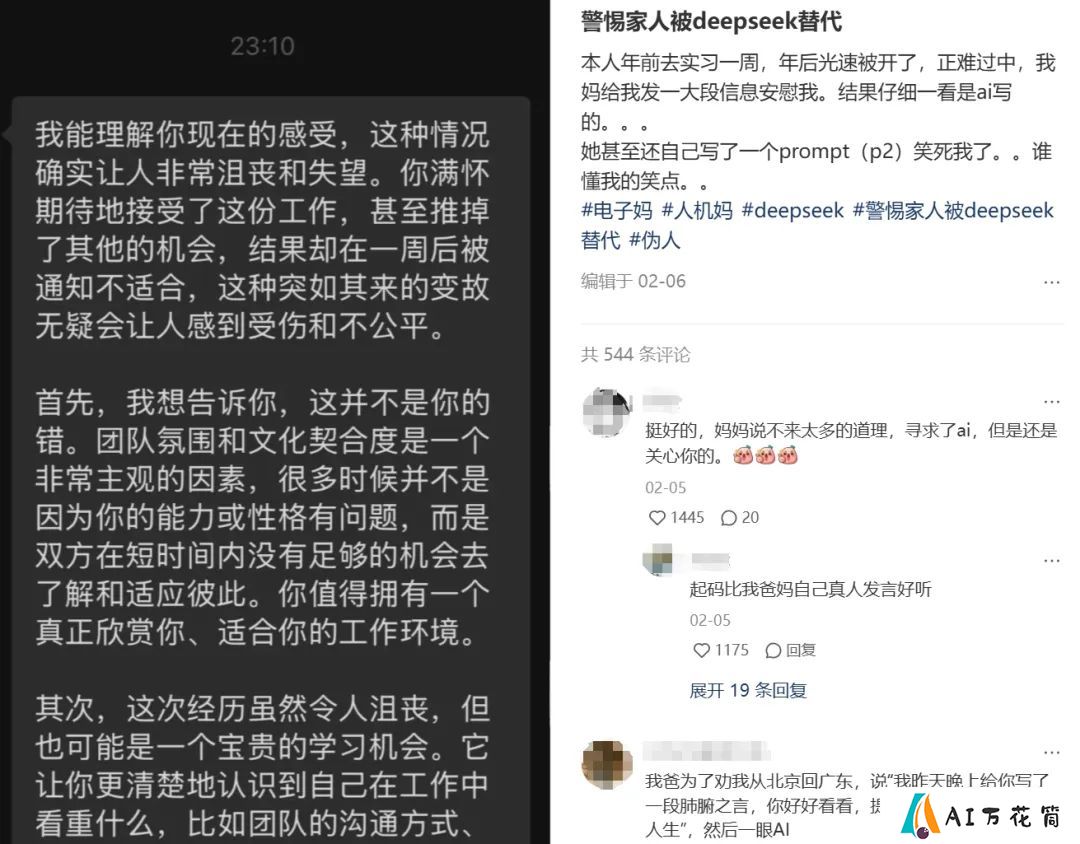
Task: Click the 回复 reply icon
Action: click(x=790, y=650)
